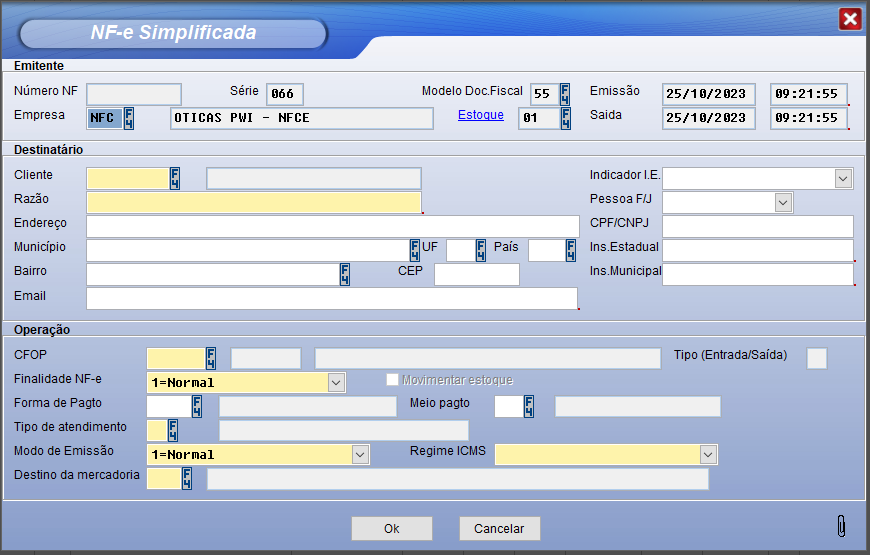Open the F4 lookup beside Empresa field
Screen dimensions: 870x555
click(128, 119)
